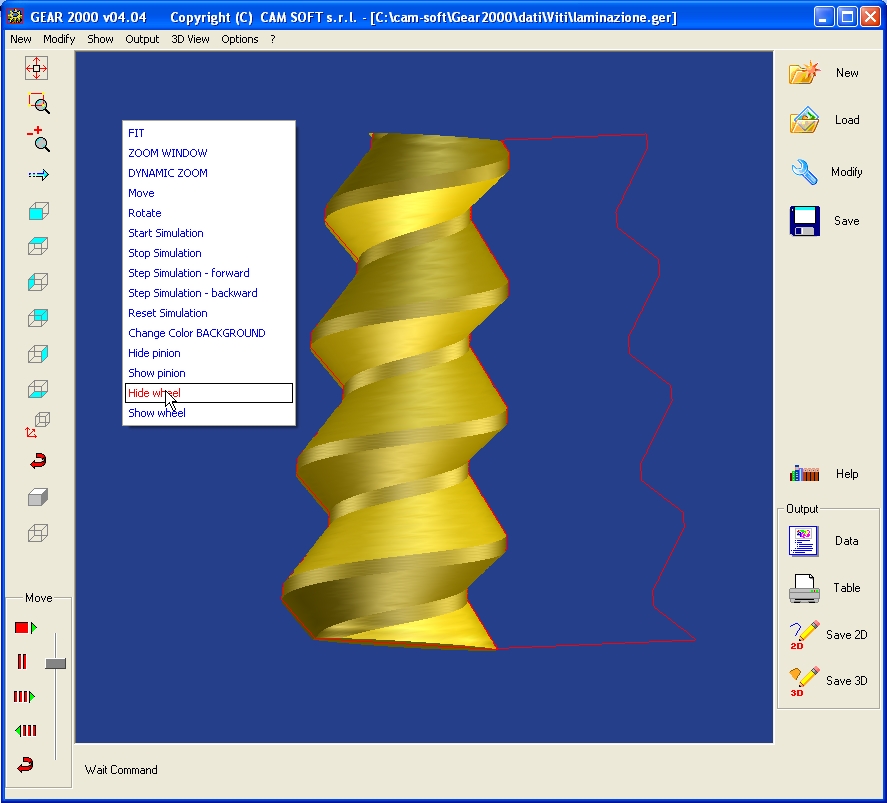Screen dimensions: 887x803
Task: Start simulation with red square play icon
Action: (x=25, y=628)
